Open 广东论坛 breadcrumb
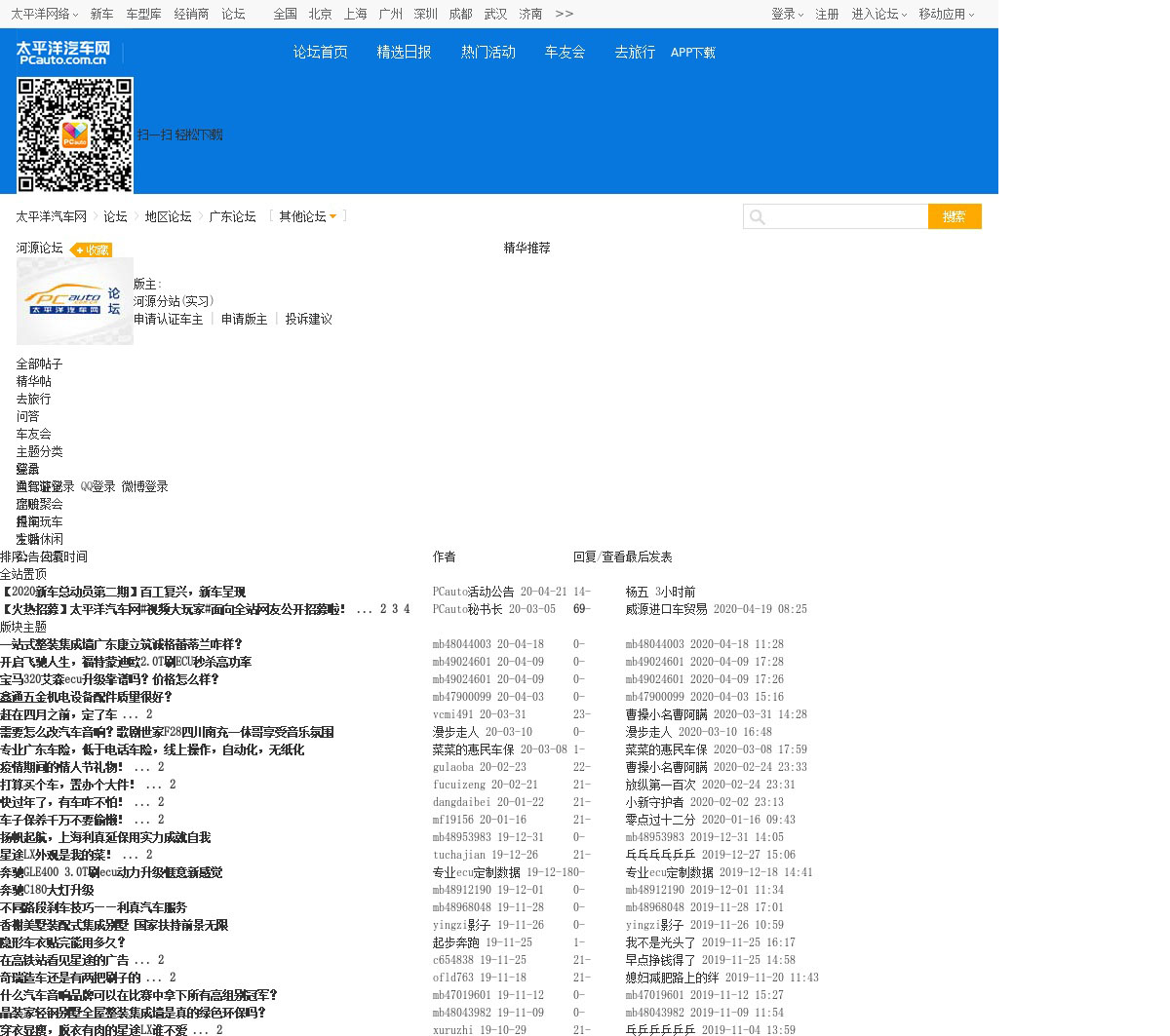 point(232,216)
